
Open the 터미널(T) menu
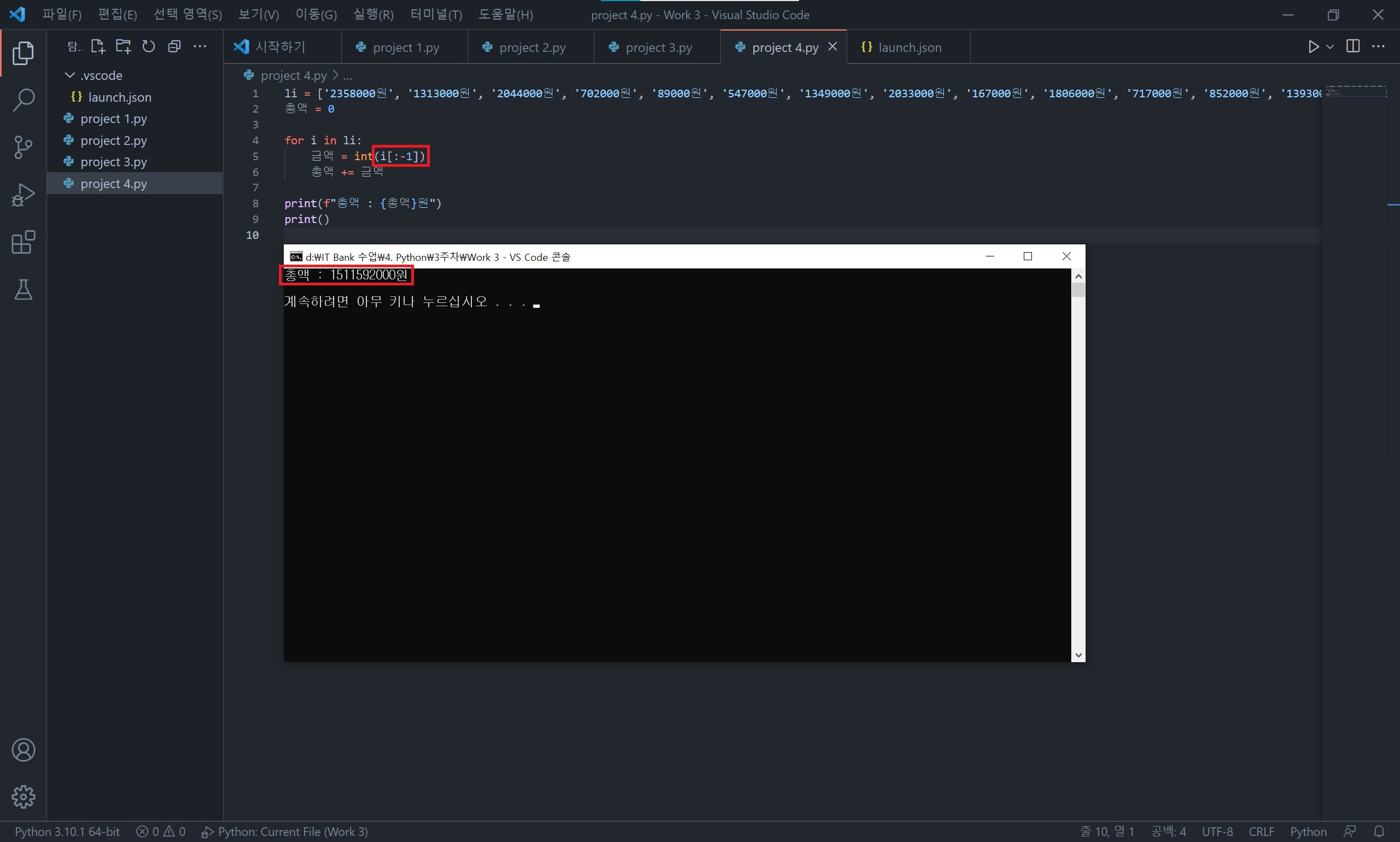[436, 15]
